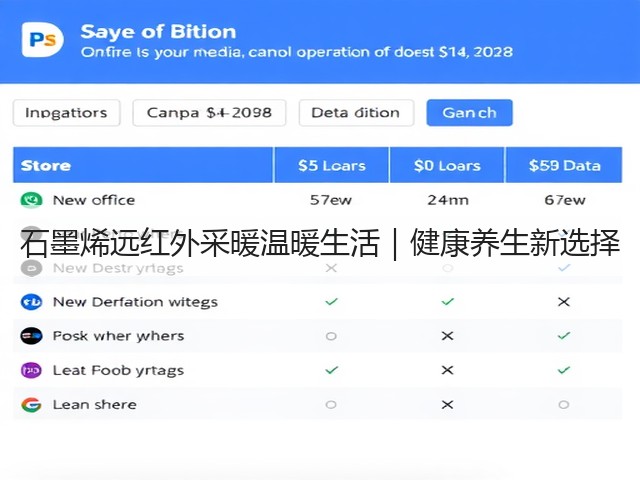Viewport: 640px width, 480px height.
Task: Click X mark for New Derfation $59 Data
Action: pyautogui.click(x=564, y=302)
